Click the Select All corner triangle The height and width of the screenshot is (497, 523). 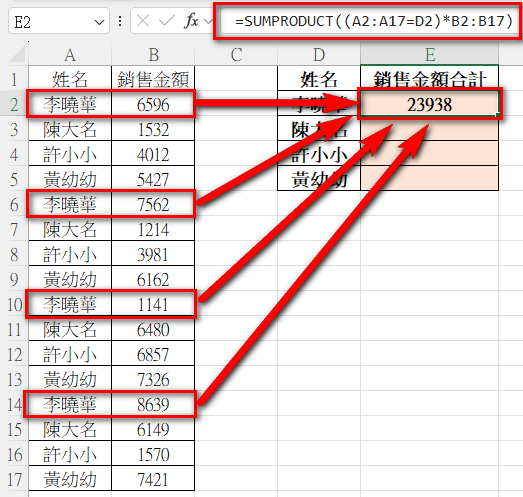click(17, 54)
